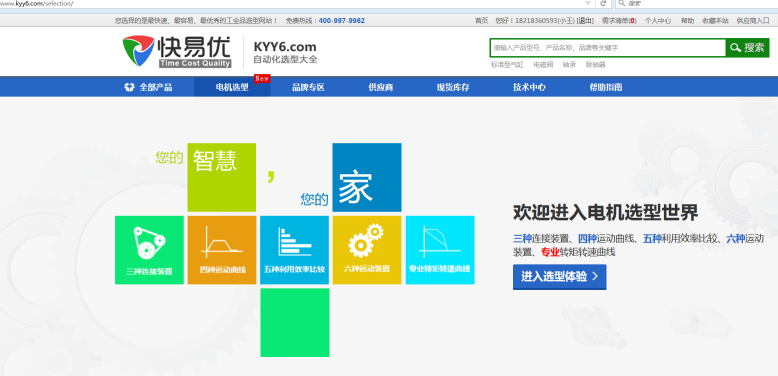The width and height of the screenshot is (778, 376).
Task: Open the 品牌专区 navigation tab
Action: [308, 87]
